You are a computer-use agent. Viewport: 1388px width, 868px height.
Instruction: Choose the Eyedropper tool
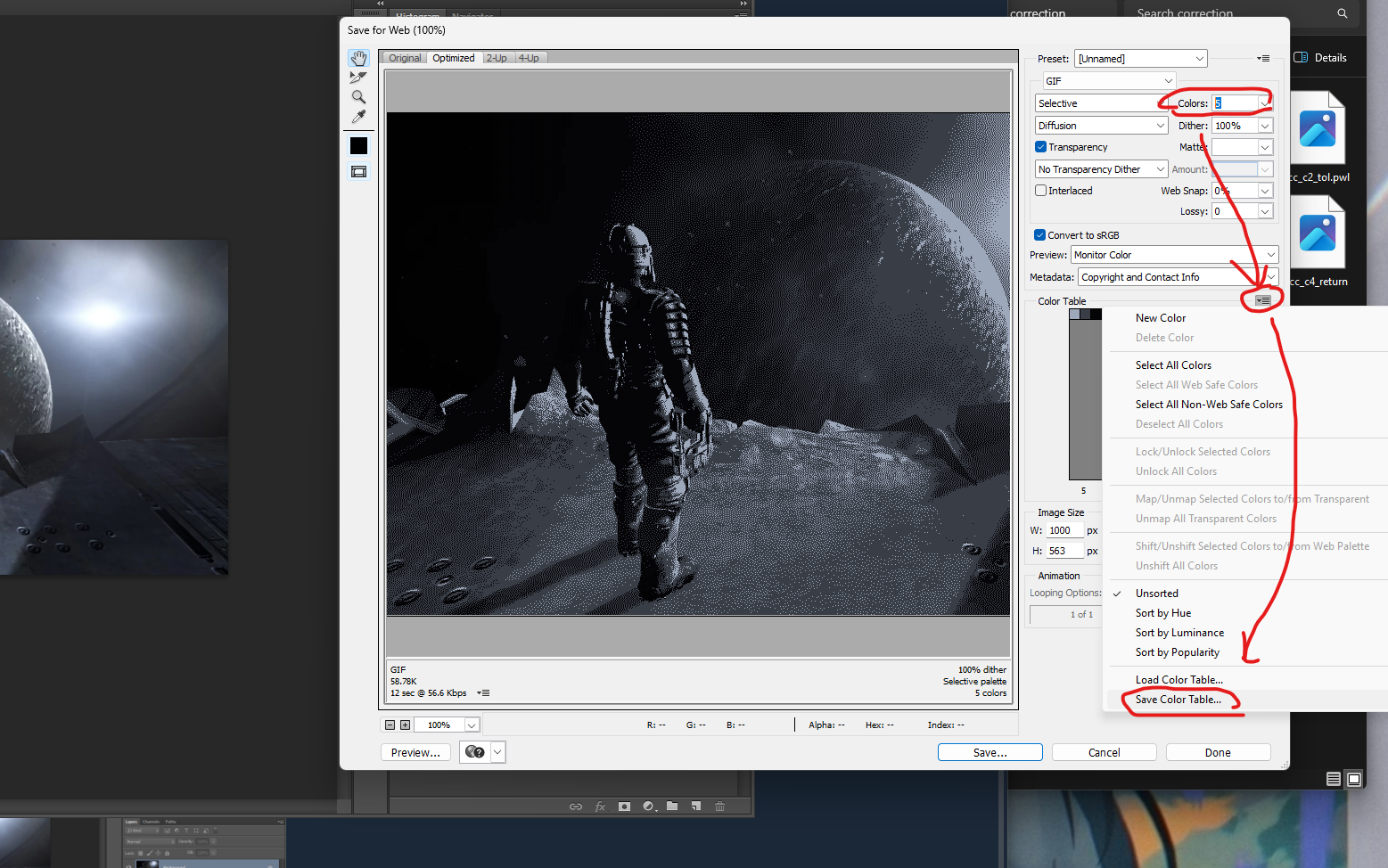(358, 117)
